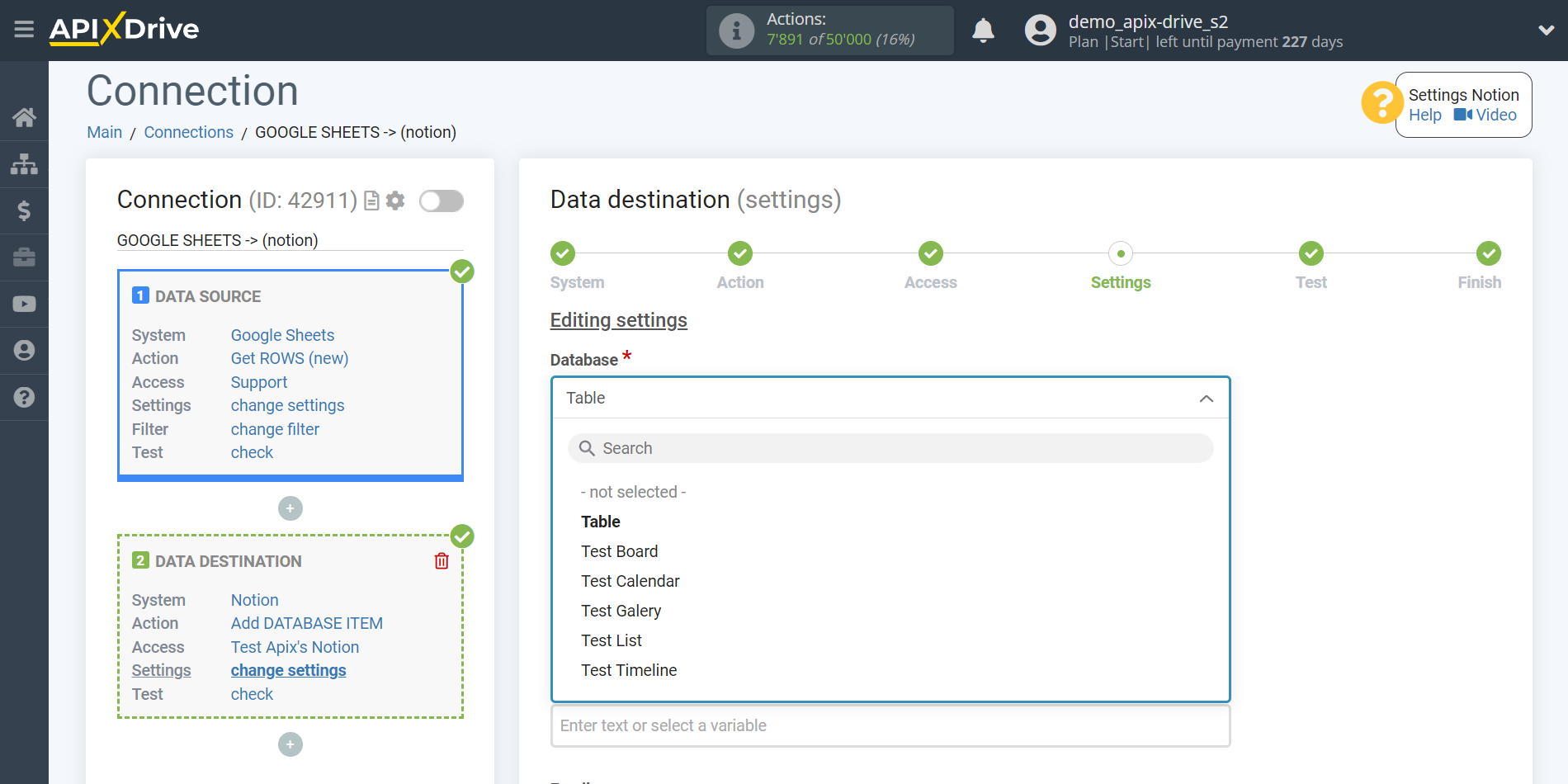Open Google Sheets system link
The image size is (1568, 784).
point(282,335)
